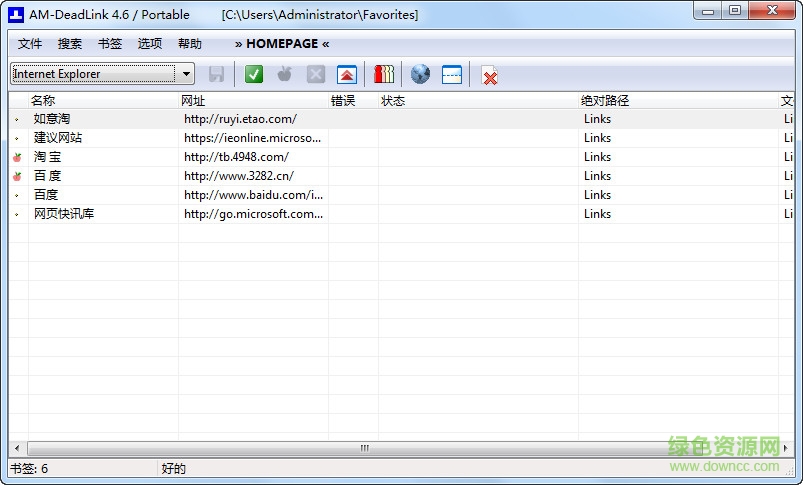Sort by the 错误 column header

coord(353,100)
